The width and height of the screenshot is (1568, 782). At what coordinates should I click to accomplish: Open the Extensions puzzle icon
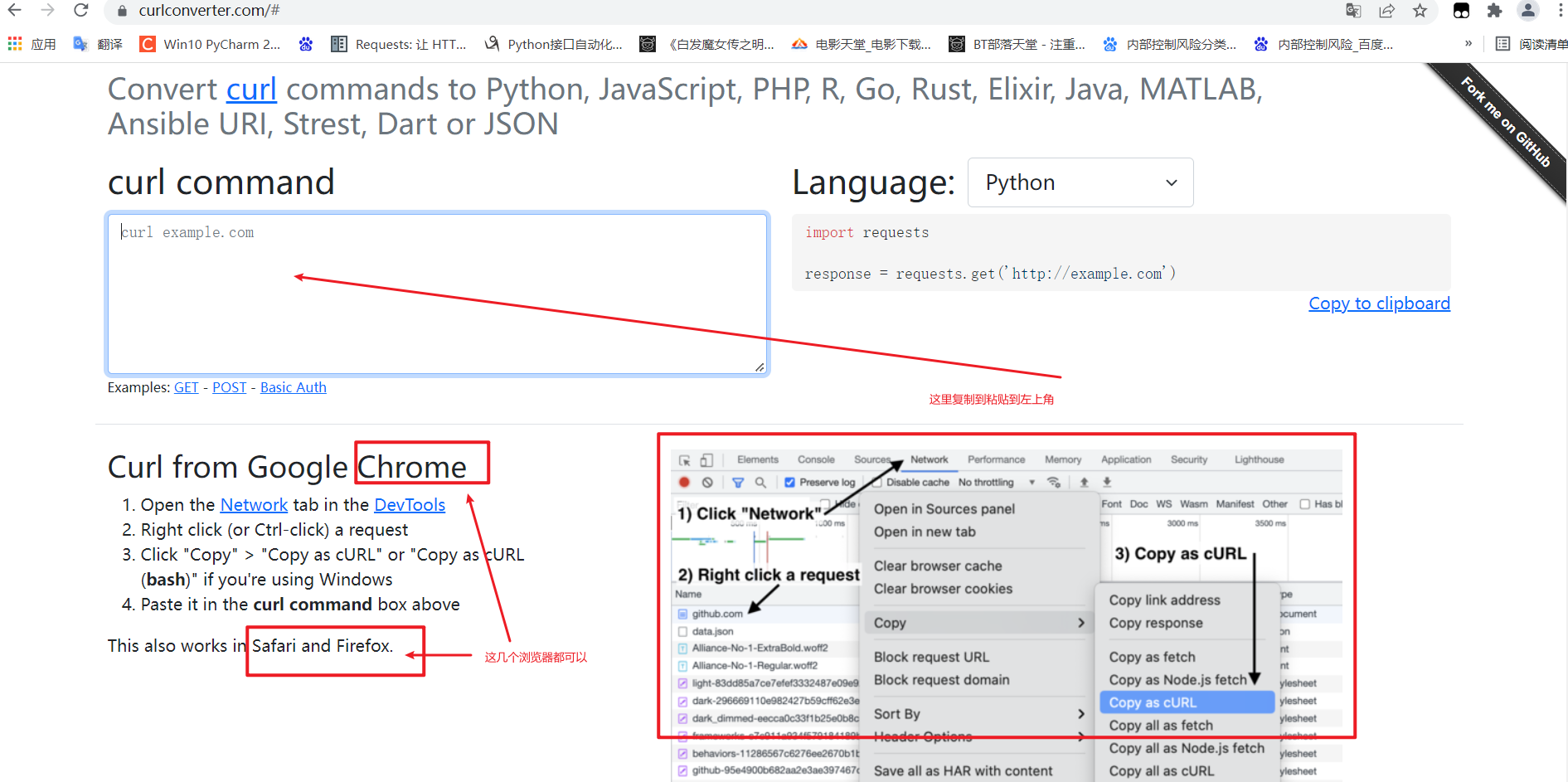click(x=1495, y=11)
